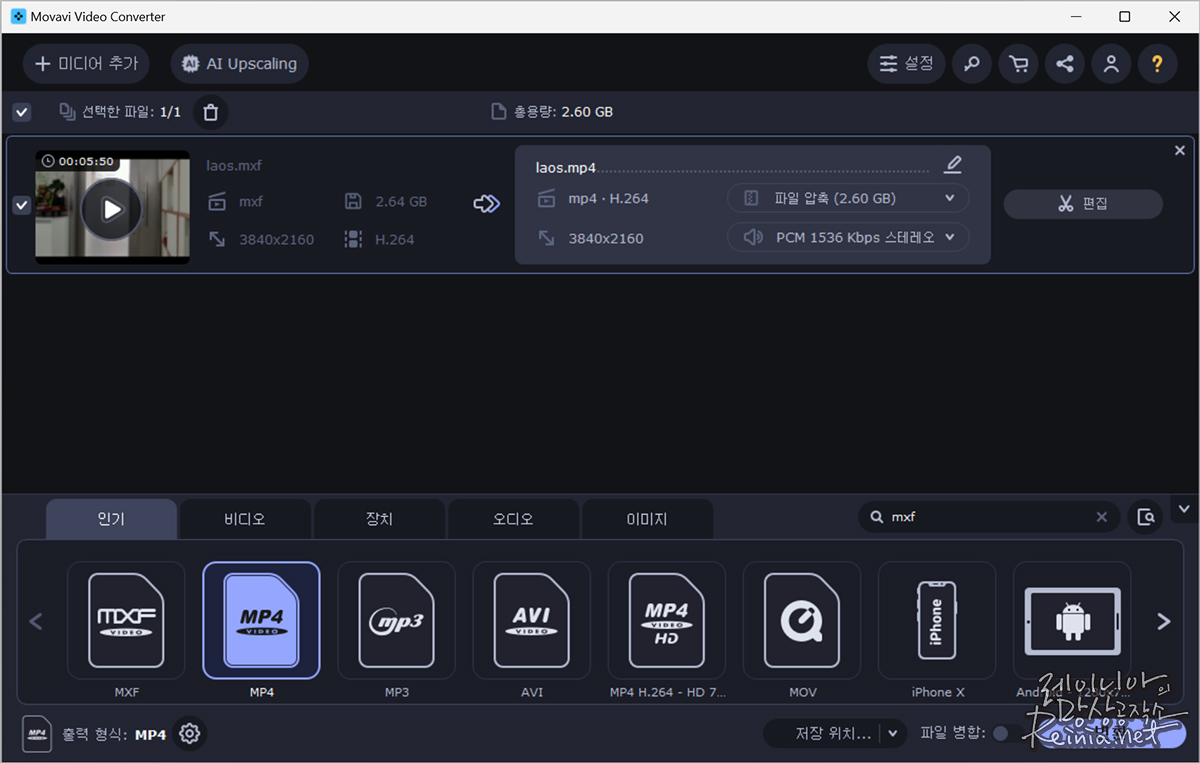Click the share icon
1200x763 pixels.
pos(1065,64)
